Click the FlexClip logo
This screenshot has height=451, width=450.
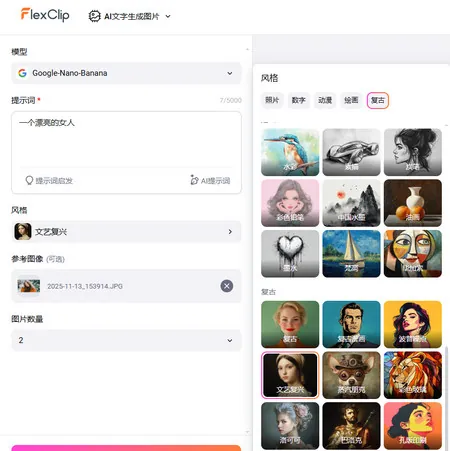pos(45,15)
